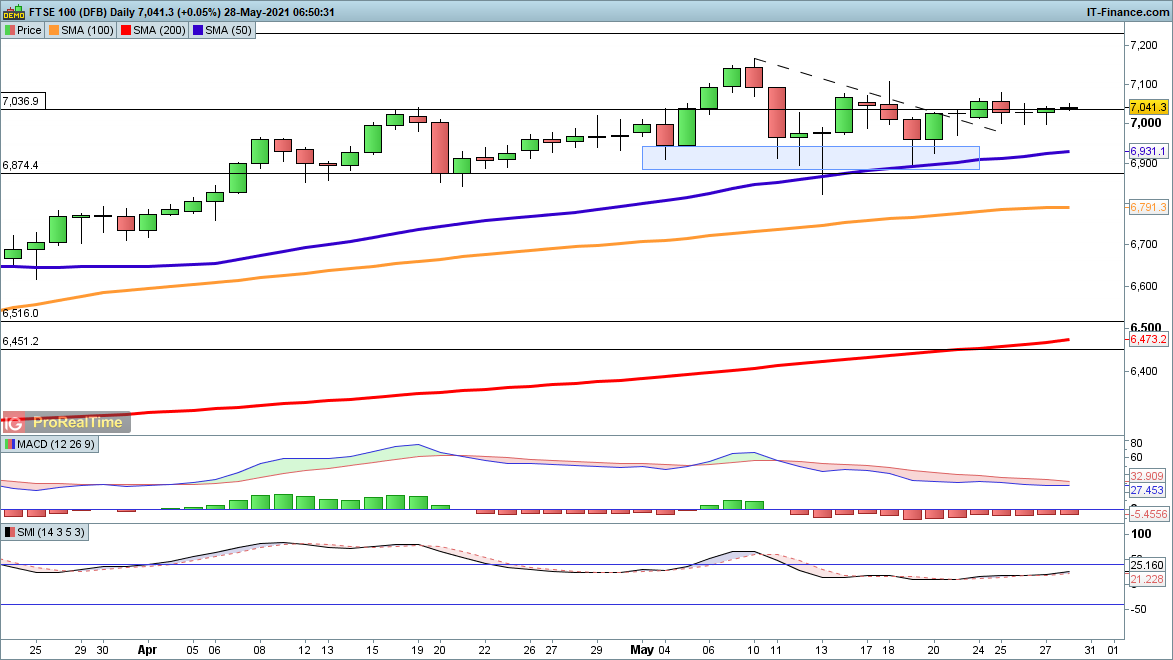1173x660 pixels.
Task: Select the 7,036.9 horizontal line label
Action: tap(21, 101)
